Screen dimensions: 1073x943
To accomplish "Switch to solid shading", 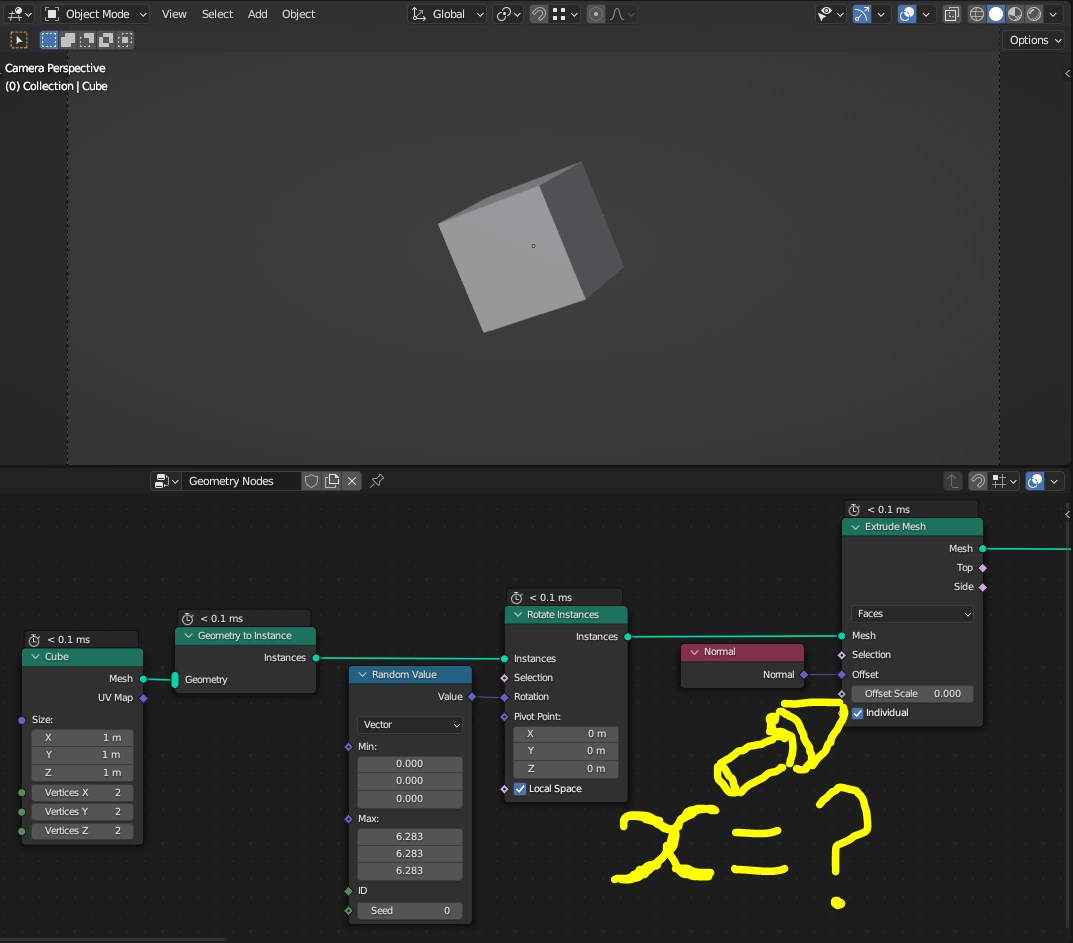I will click(996, 14).
